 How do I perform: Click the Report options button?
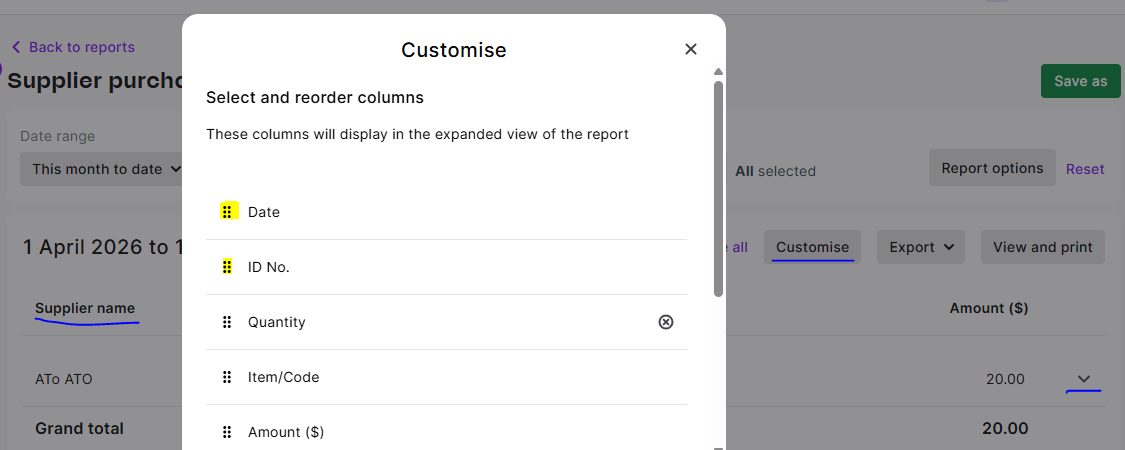[992, 168]
